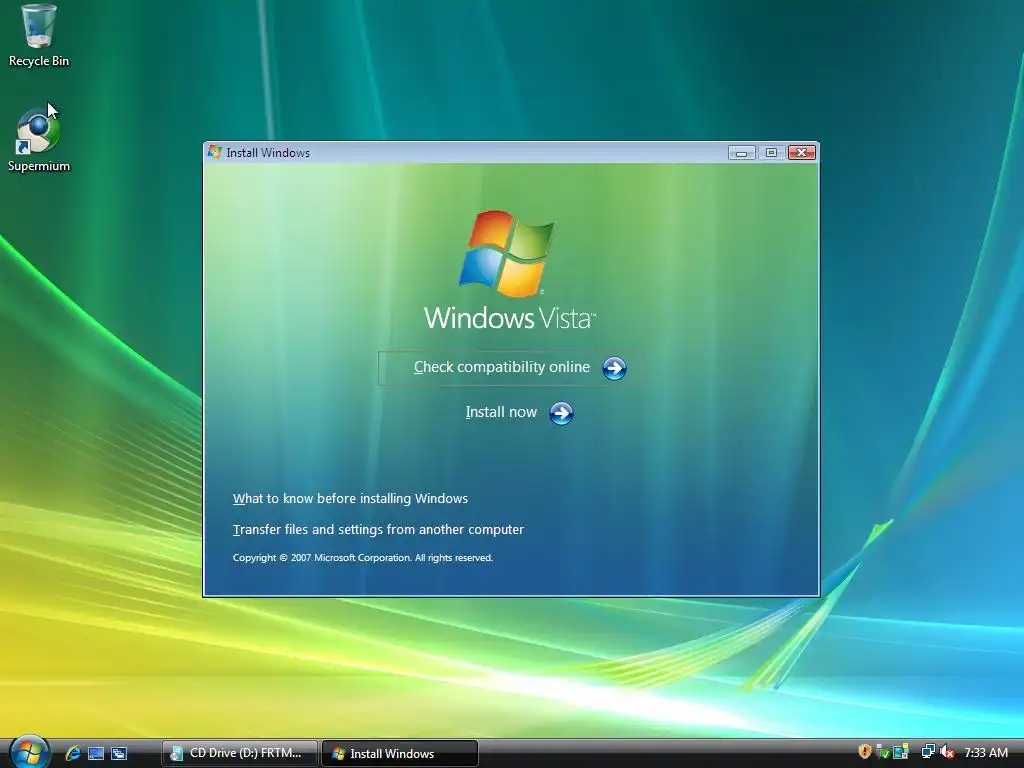1024x768 pixels.
Task: Click the Install now text
Action: coord(501,412)
